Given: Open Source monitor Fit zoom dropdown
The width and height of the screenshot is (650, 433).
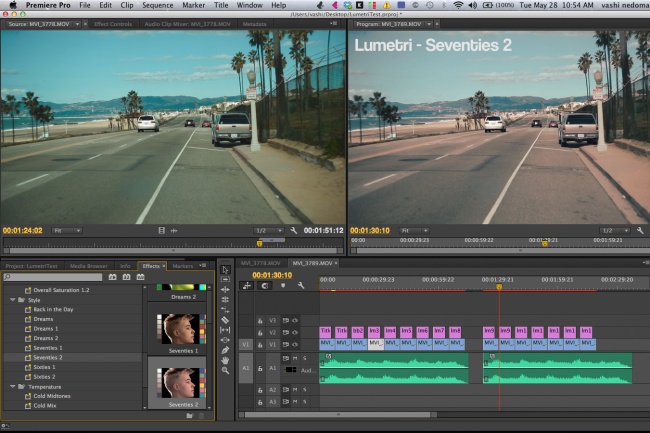Looking at the screenshot, I should point(67,230).
